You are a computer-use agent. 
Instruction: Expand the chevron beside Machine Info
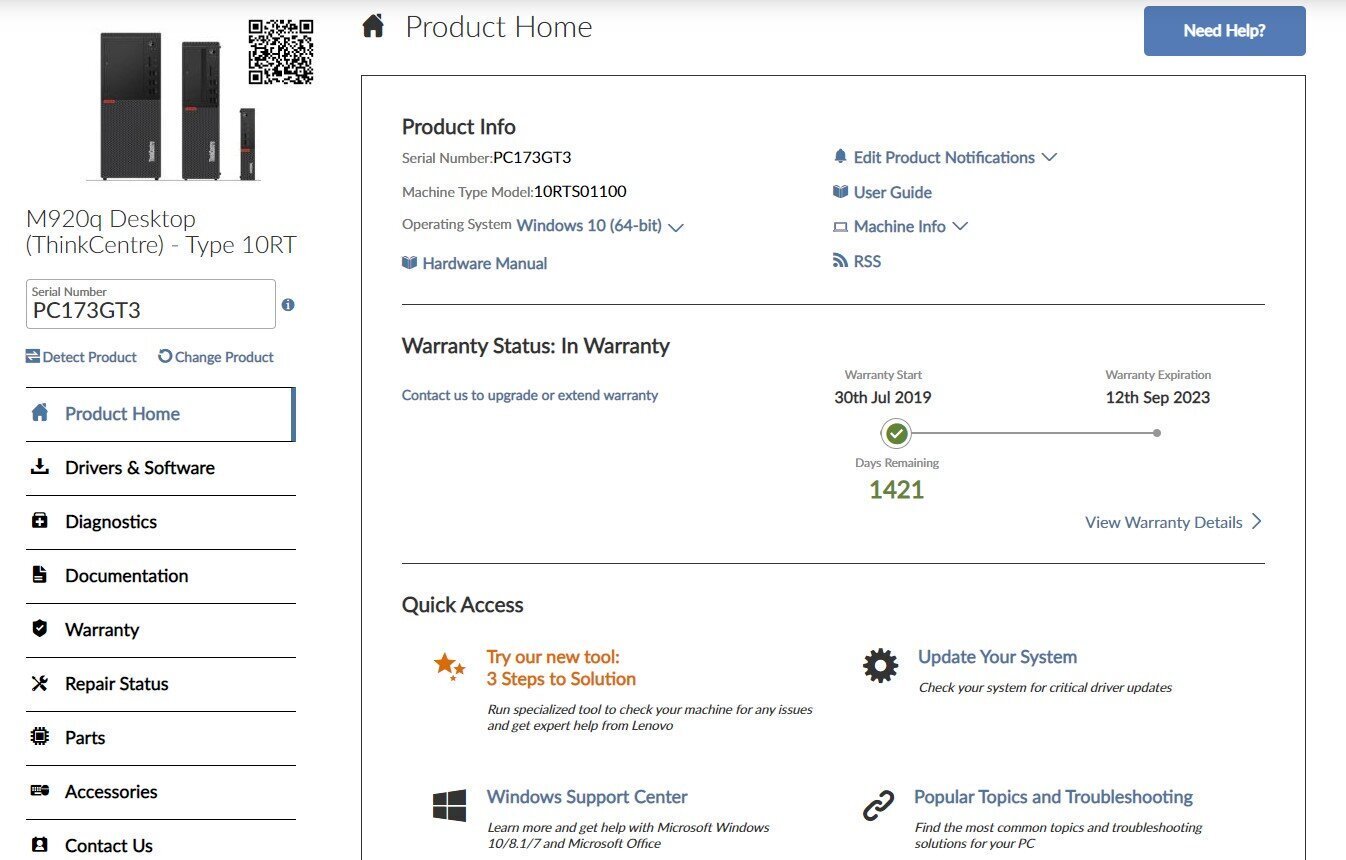tap(960, 226)
